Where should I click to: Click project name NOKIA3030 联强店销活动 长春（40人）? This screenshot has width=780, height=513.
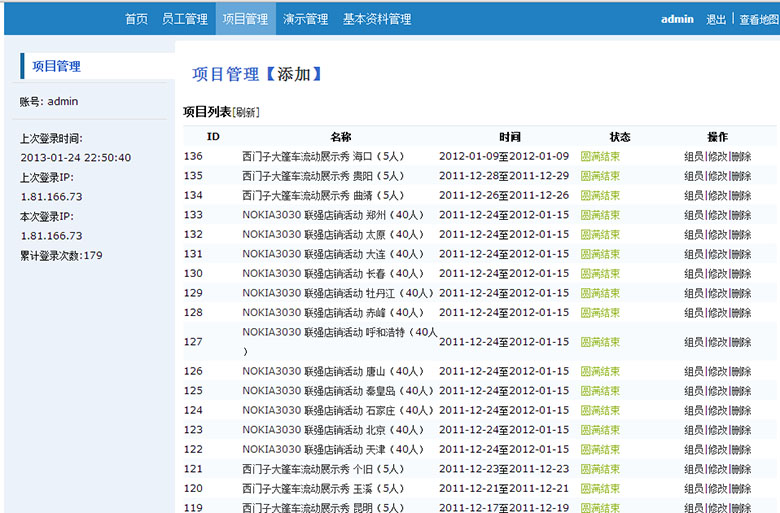(333, 273)
